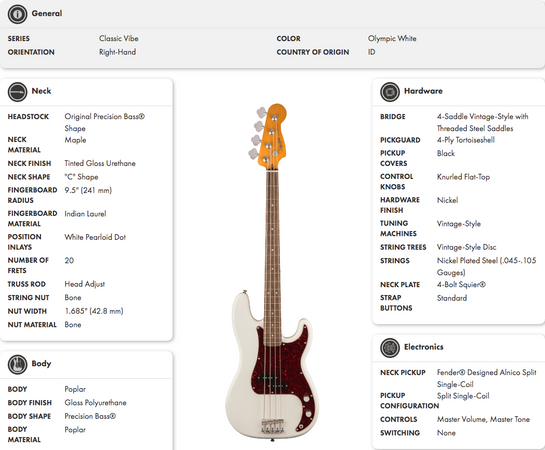Screen dimensions: 545x450
Task: Click the 'Head Adjust' truss rod value
Action: 85,284
